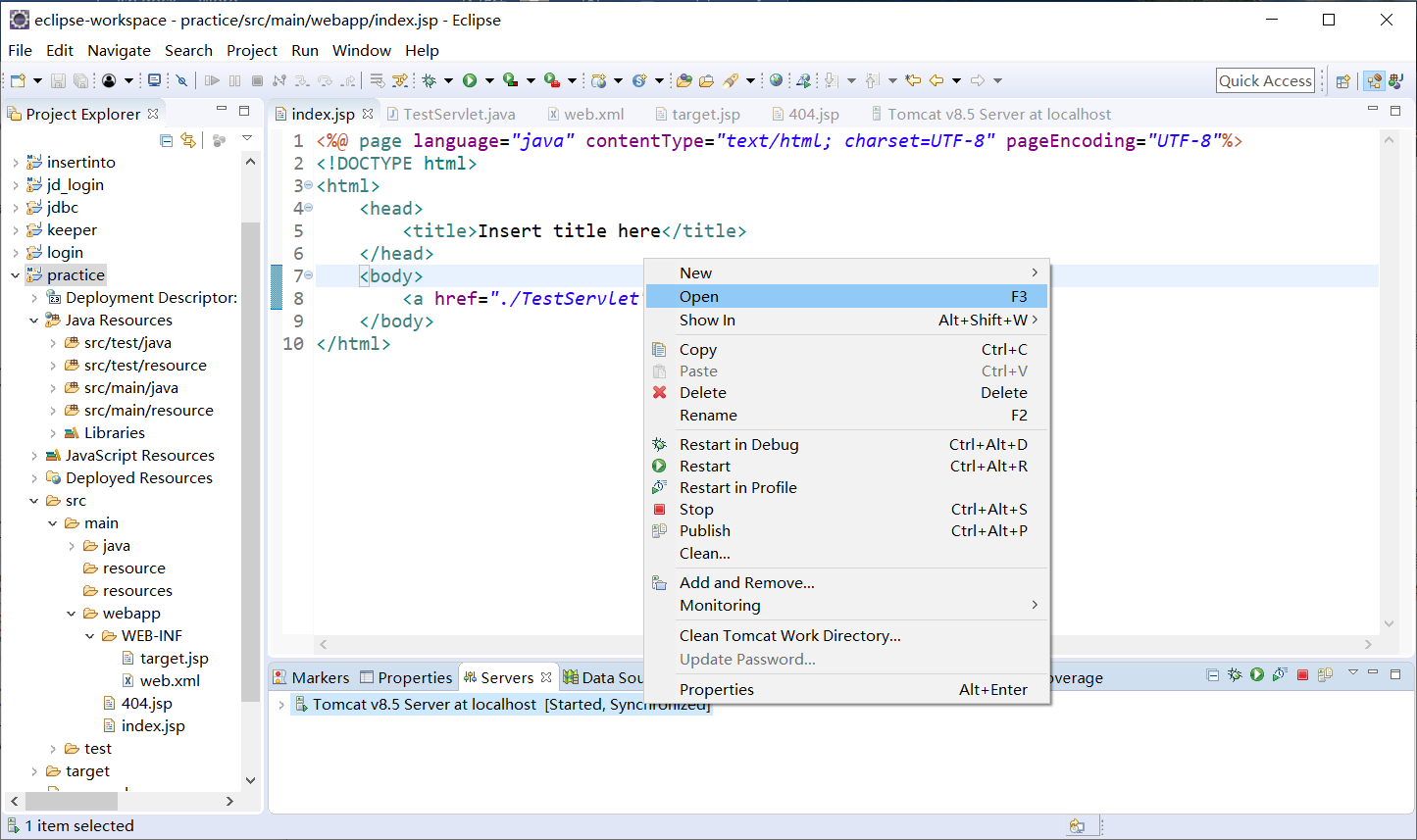Click the Back navigation arrow icon

[x=936, y=80]
